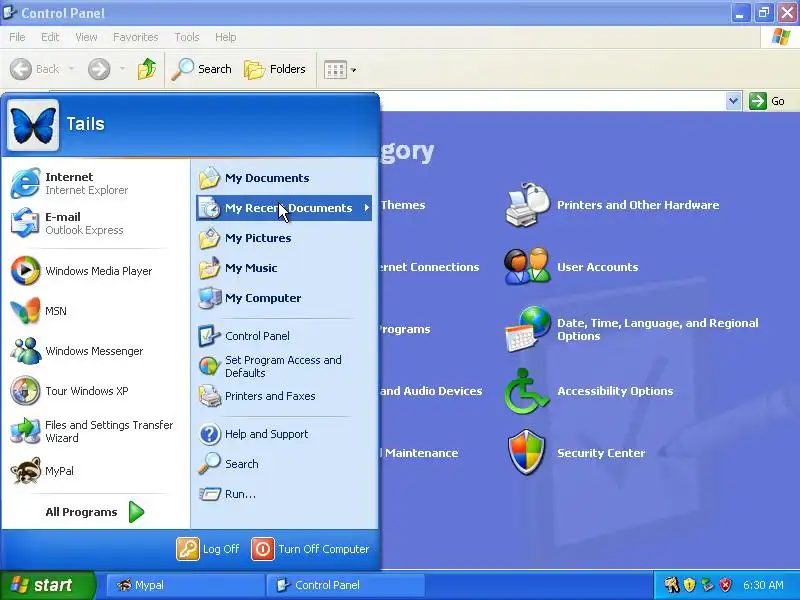Screen dimensions: 800x600
Task: Open the Forward history dropdown arrow
Action: pyautogui.click(x=122, y=69)
